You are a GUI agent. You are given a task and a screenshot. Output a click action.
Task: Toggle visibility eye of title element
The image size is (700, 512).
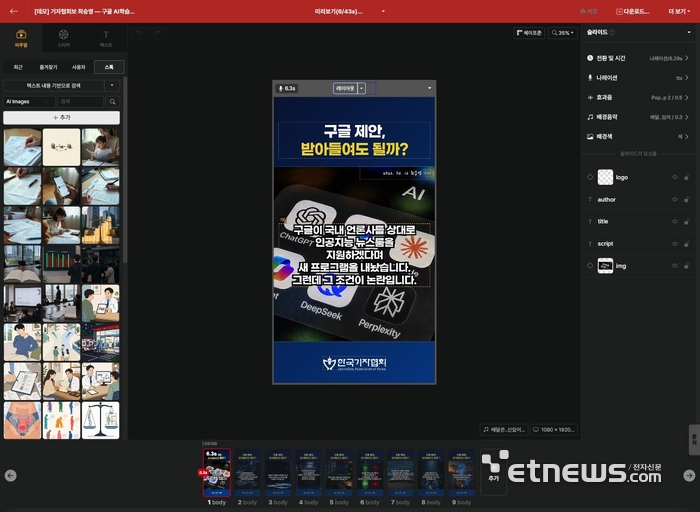675,221
